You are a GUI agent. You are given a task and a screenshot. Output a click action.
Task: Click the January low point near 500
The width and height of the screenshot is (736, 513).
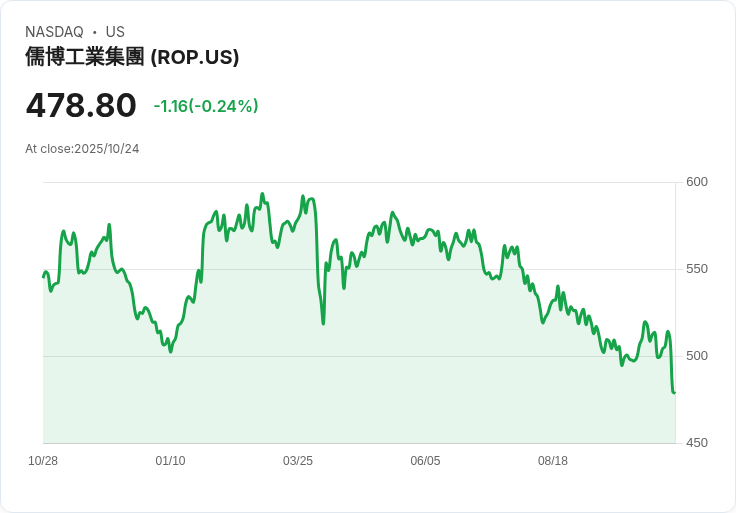[x=170, y=351]
